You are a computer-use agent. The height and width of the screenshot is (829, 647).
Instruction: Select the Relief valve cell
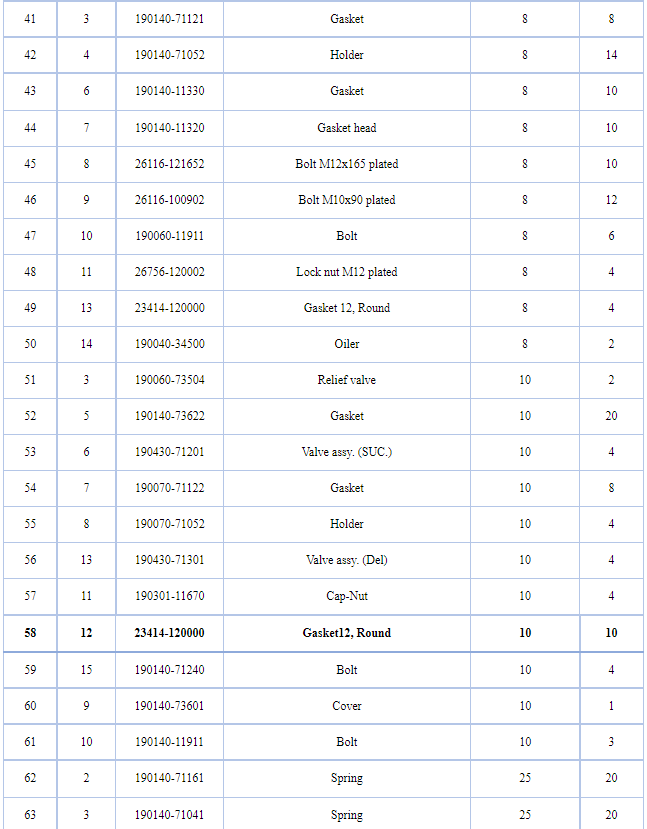point(347,380)
